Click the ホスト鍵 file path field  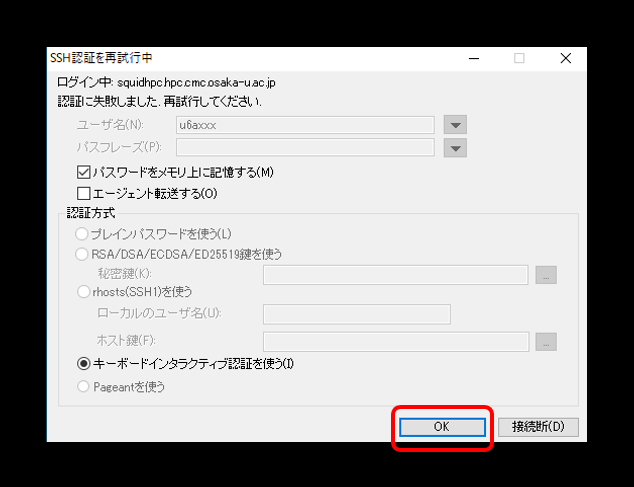point(395,341)
